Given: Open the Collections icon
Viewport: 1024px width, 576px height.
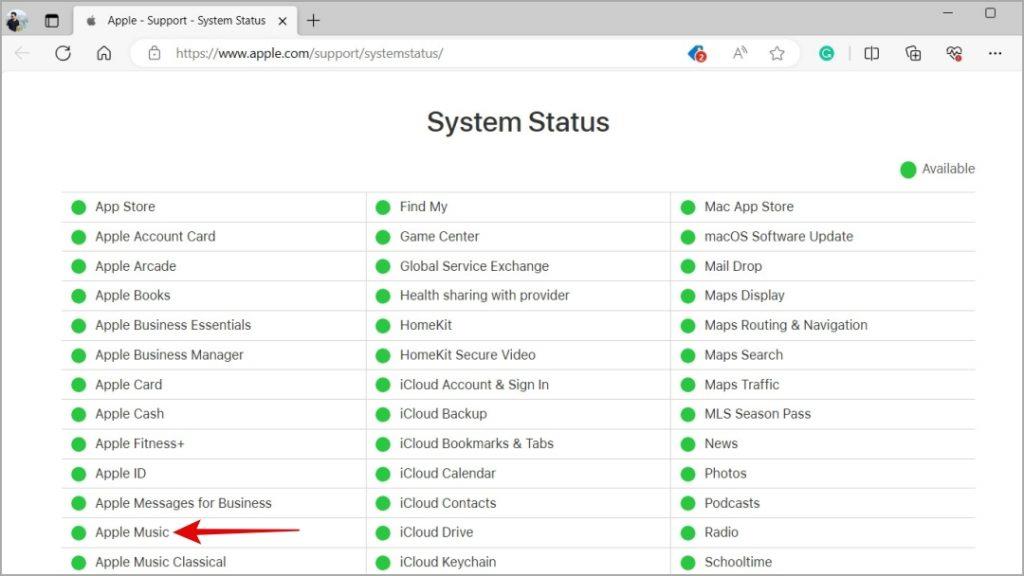Looking at the screenshot, I should point(913,54).
